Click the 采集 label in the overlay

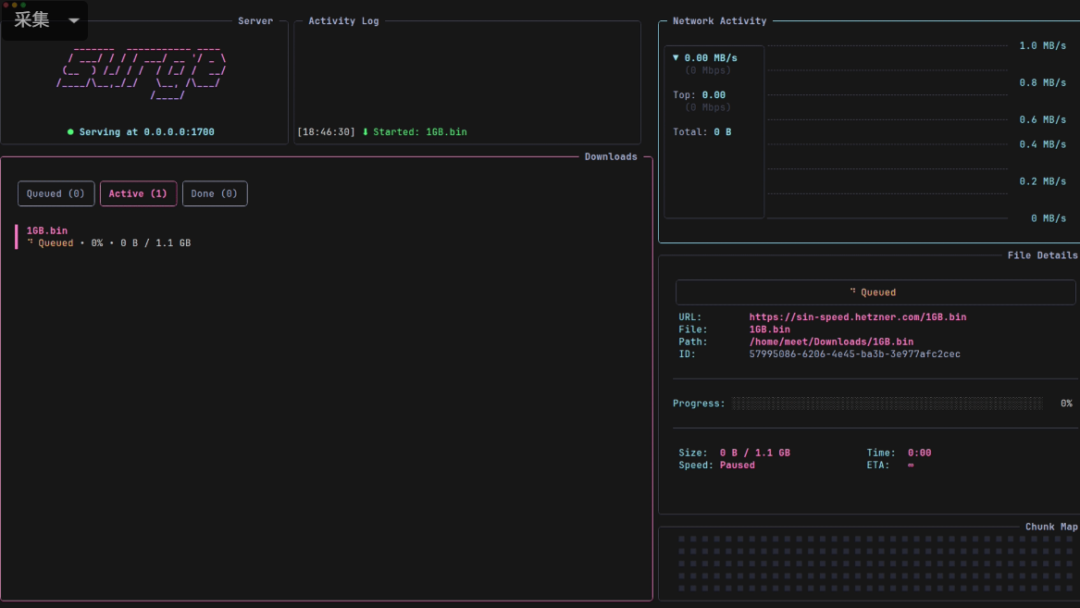32,20
